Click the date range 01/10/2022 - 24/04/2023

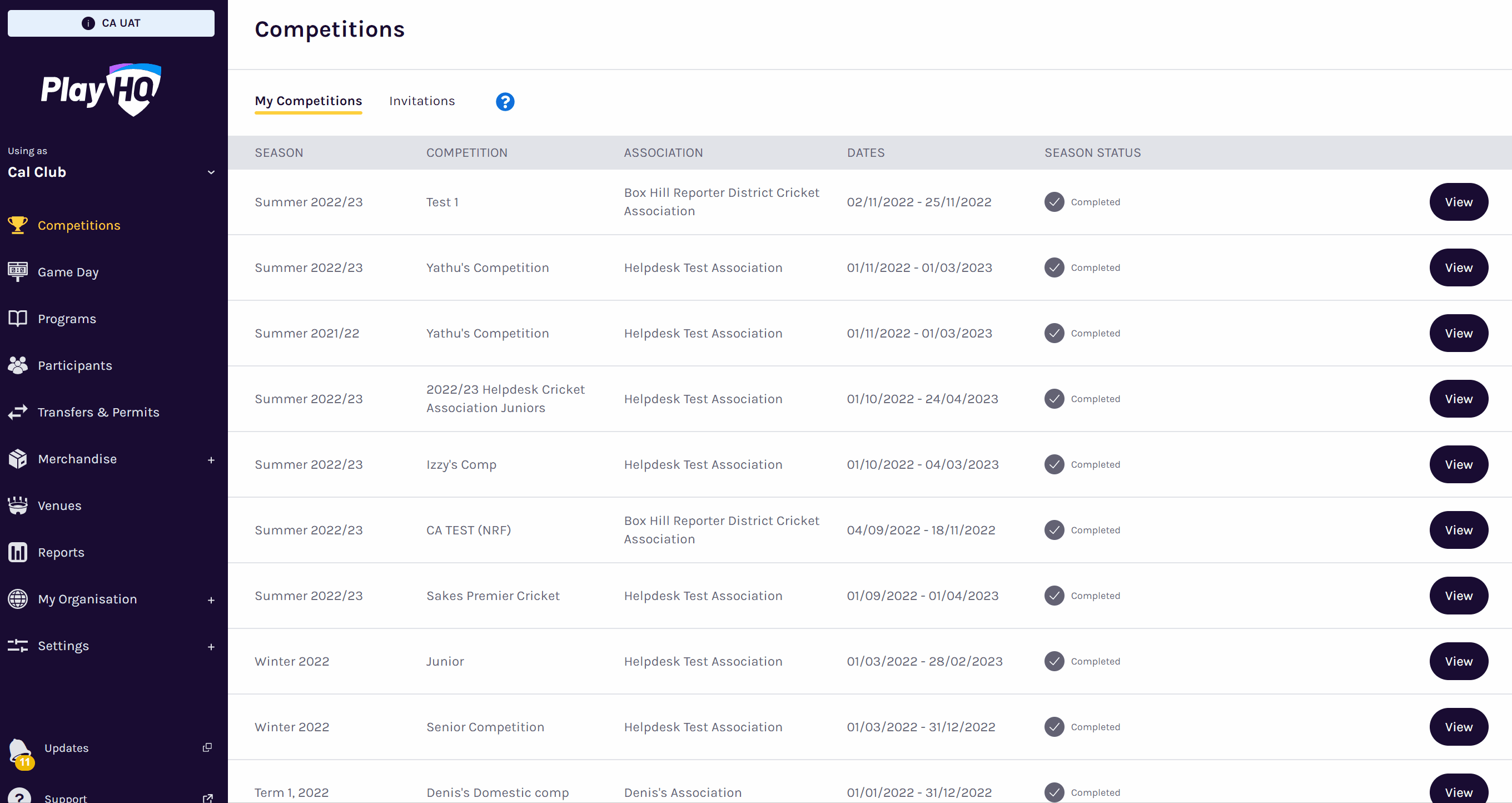pos(922,399)
